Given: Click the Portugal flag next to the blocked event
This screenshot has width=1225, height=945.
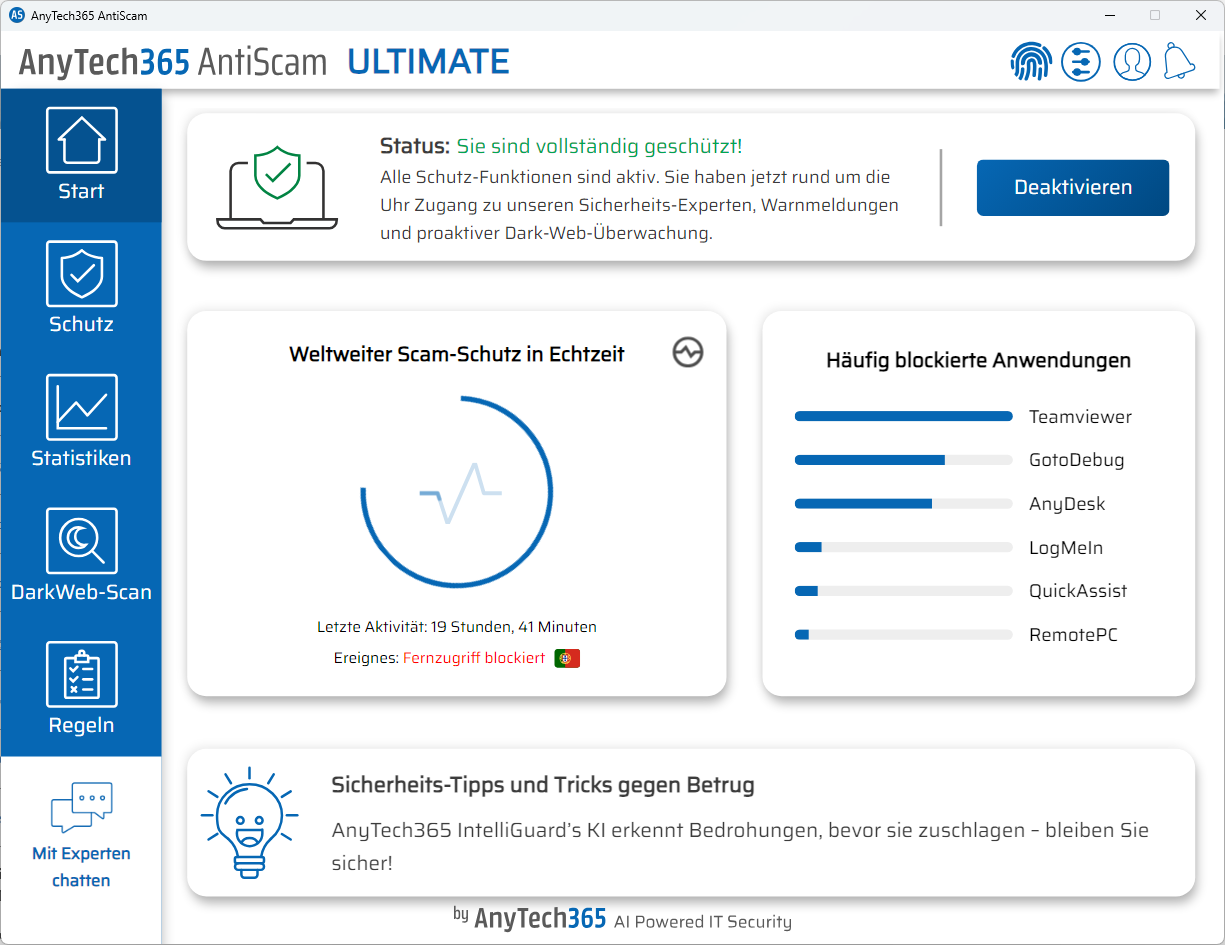Looking at the screenshot, I should 567,658.
